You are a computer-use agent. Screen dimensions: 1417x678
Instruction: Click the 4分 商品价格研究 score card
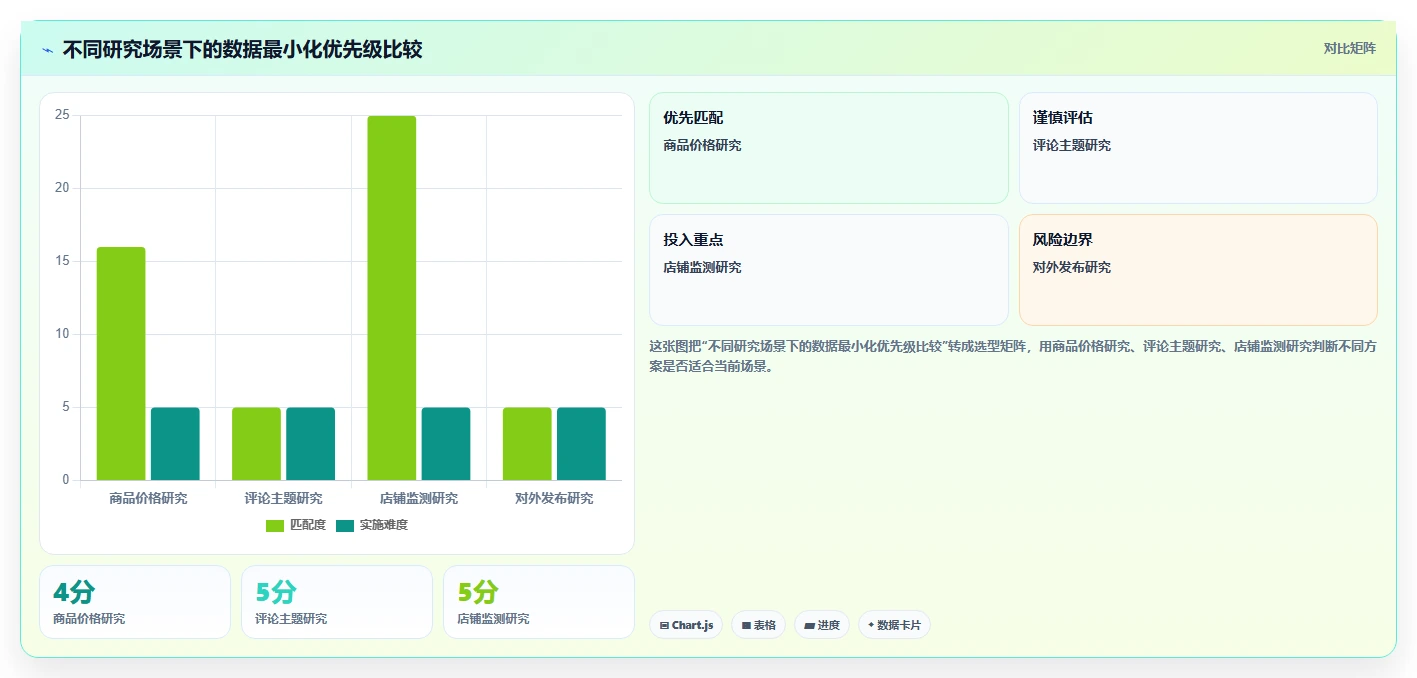click(x=135, y=602)
